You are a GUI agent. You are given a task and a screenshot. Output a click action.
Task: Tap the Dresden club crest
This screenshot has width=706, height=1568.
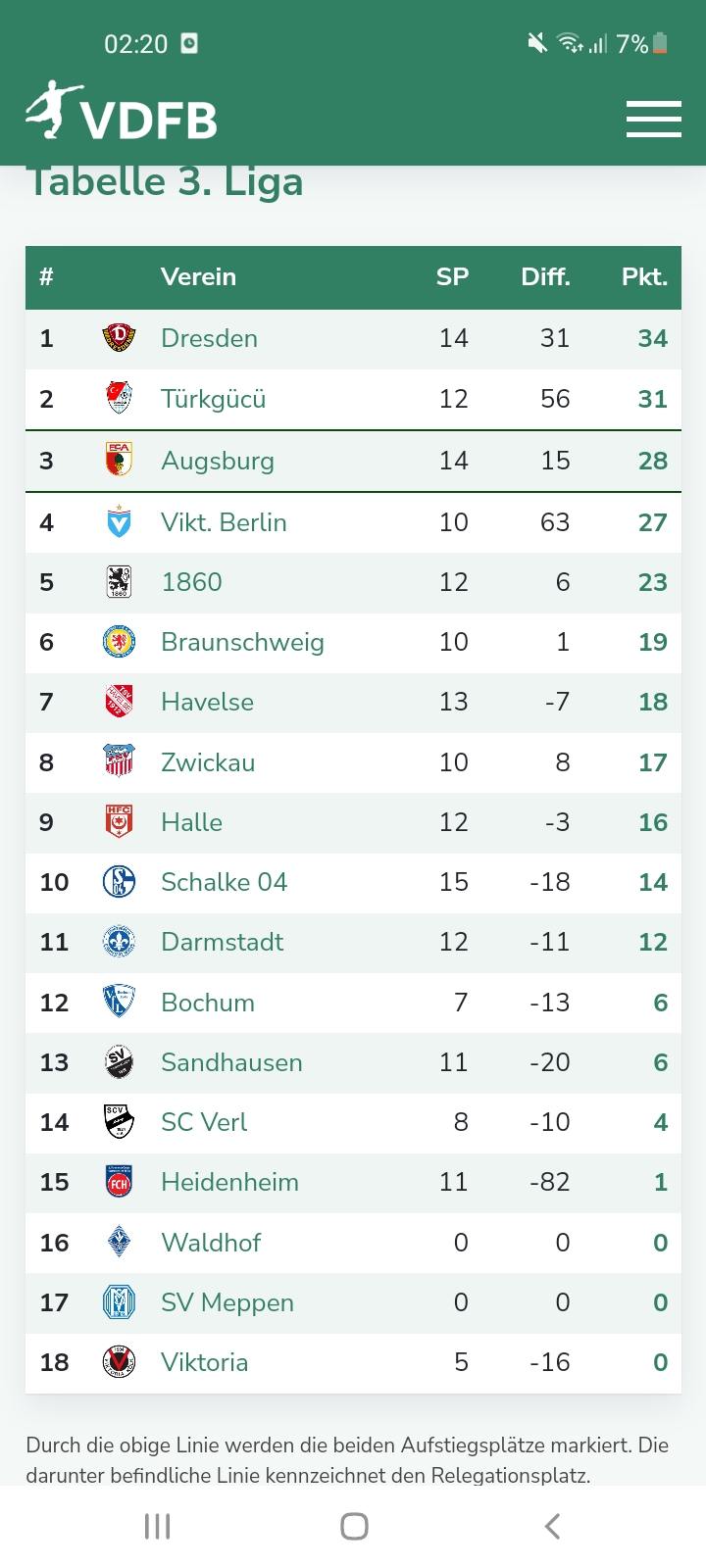pos(119,338)
